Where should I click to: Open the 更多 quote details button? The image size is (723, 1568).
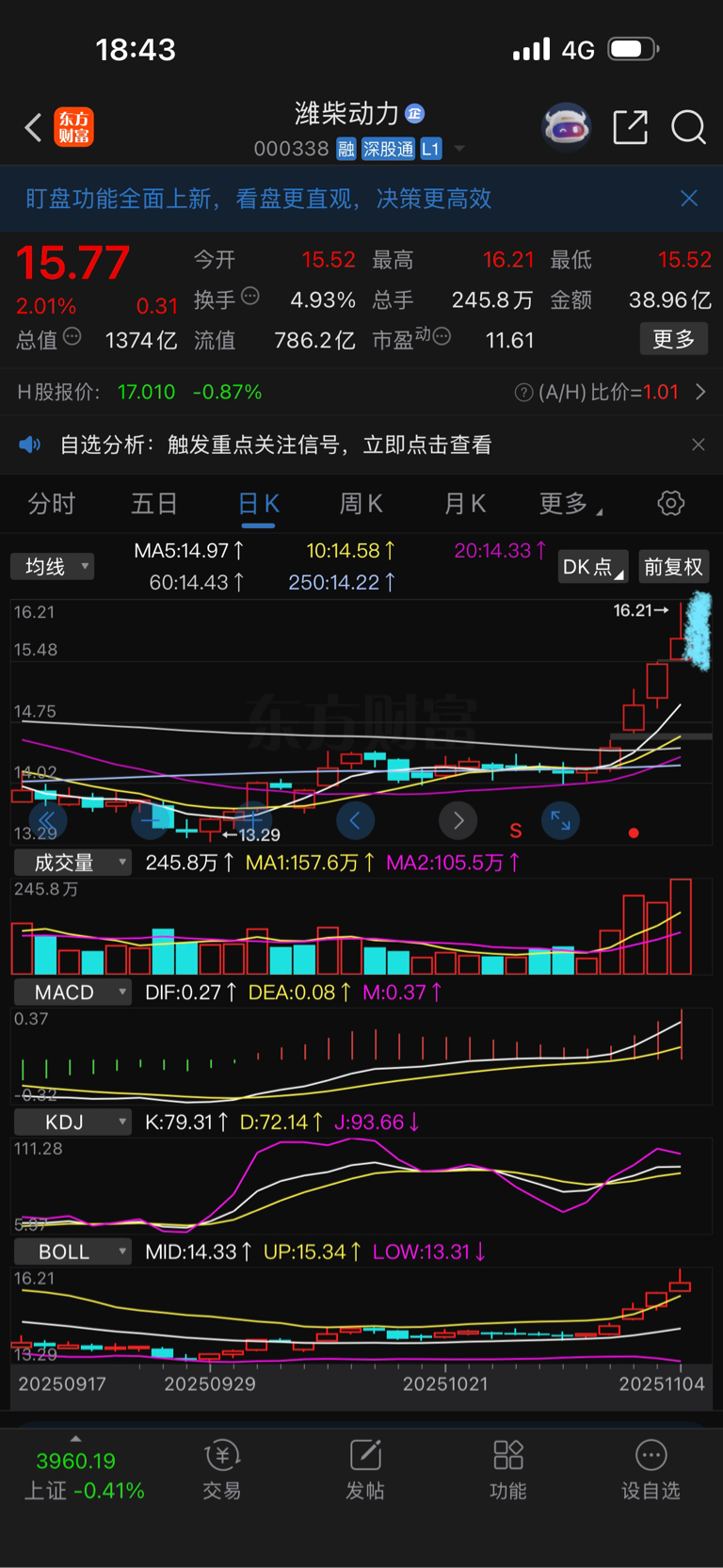point(673,339)
